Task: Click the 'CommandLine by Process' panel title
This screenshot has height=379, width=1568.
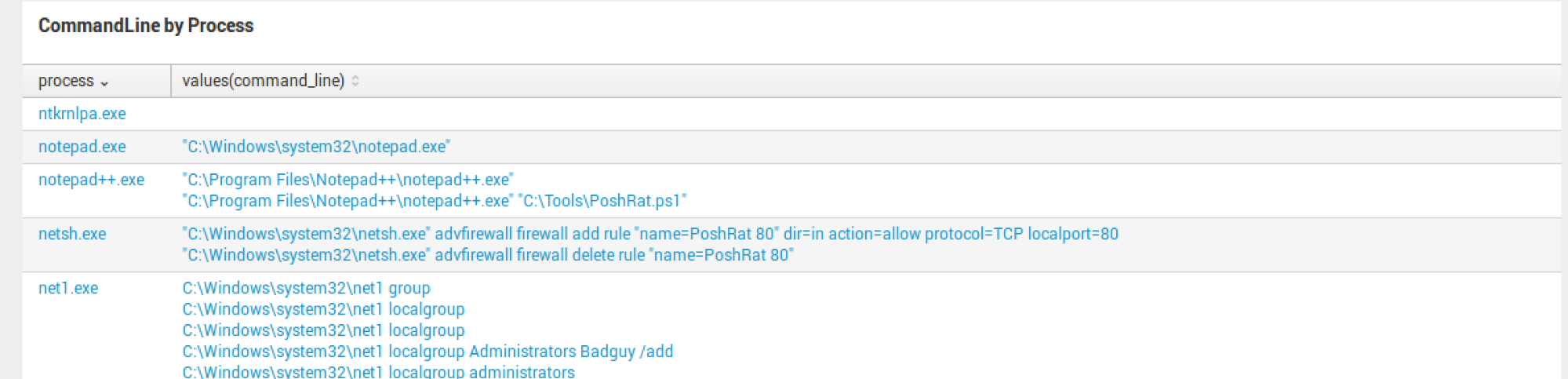Action: pos(146,26)
